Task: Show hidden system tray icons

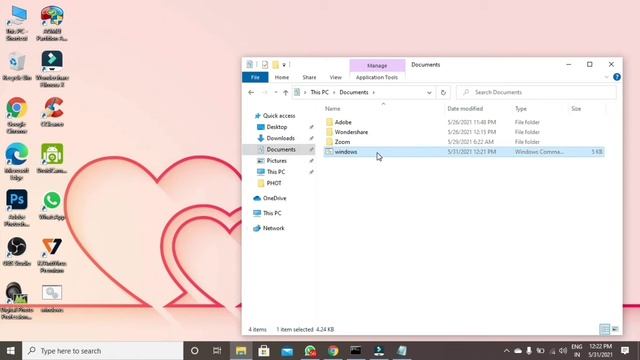Action: 507,351
